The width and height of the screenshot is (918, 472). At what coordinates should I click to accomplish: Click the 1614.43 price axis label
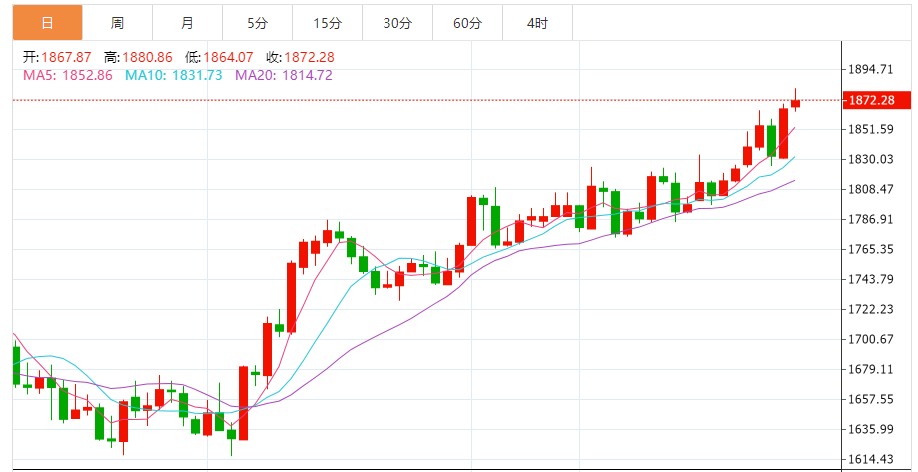[x=871, y=459]
